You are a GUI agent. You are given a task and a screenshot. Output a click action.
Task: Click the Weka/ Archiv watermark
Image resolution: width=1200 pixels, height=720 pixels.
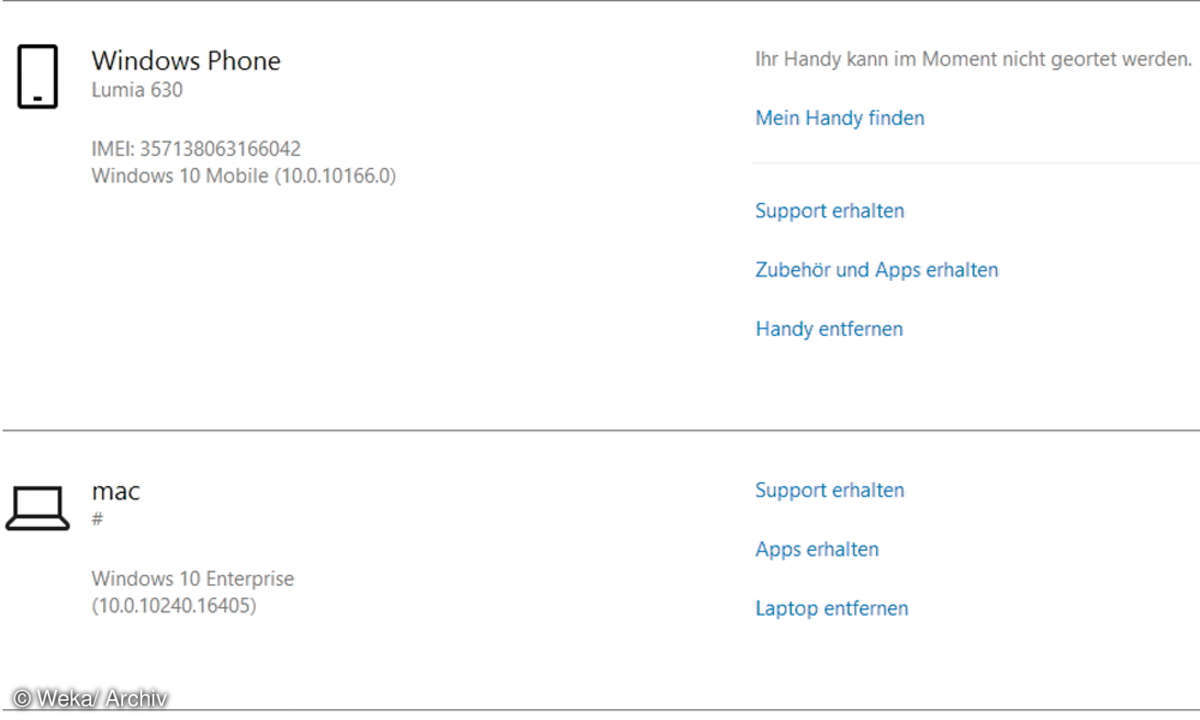[90, 699]
